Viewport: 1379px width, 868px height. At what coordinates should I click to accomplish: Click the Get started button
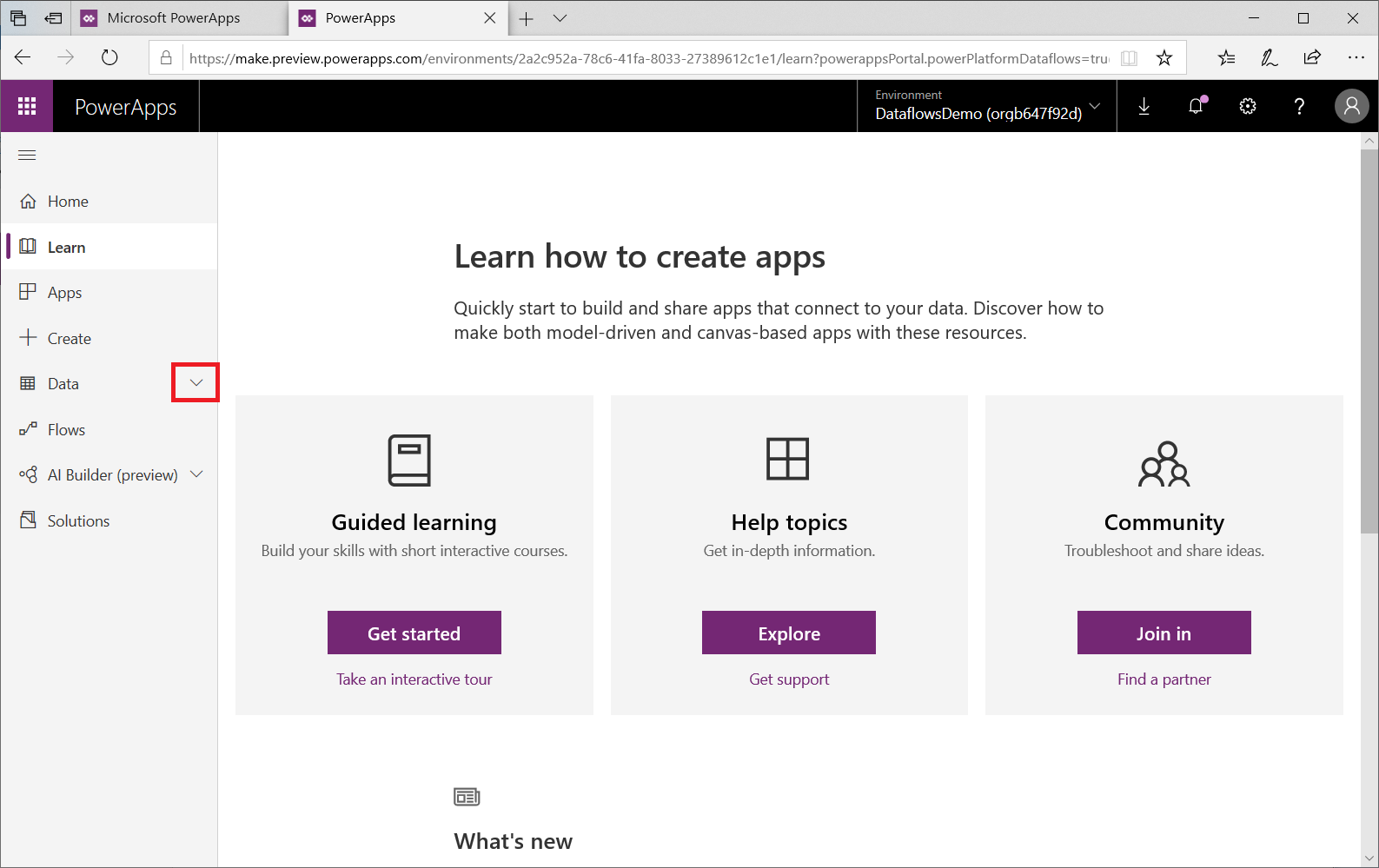click(x=414, y=633)
